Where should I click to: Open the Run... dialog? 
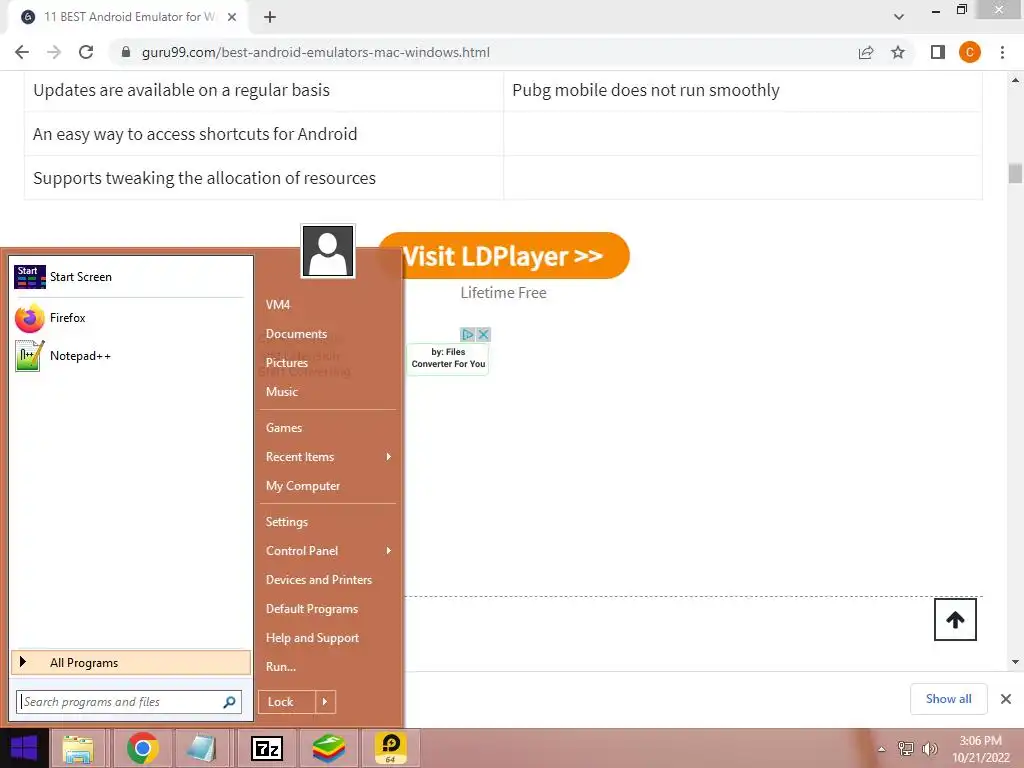point(281,667)
